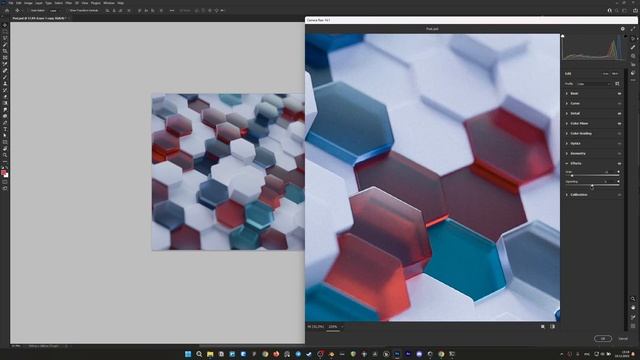640x360 pixels.
Task: Toggle Detail panel edits eye icon
Action: coord(619,113)
